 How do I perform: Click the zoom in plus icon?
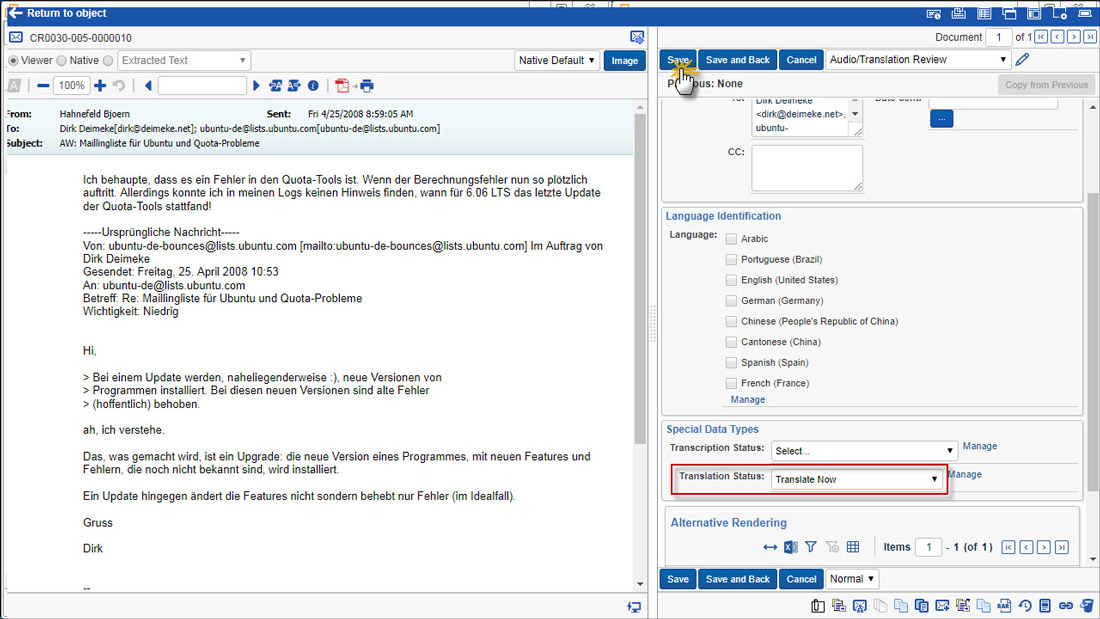coord(99,86)
